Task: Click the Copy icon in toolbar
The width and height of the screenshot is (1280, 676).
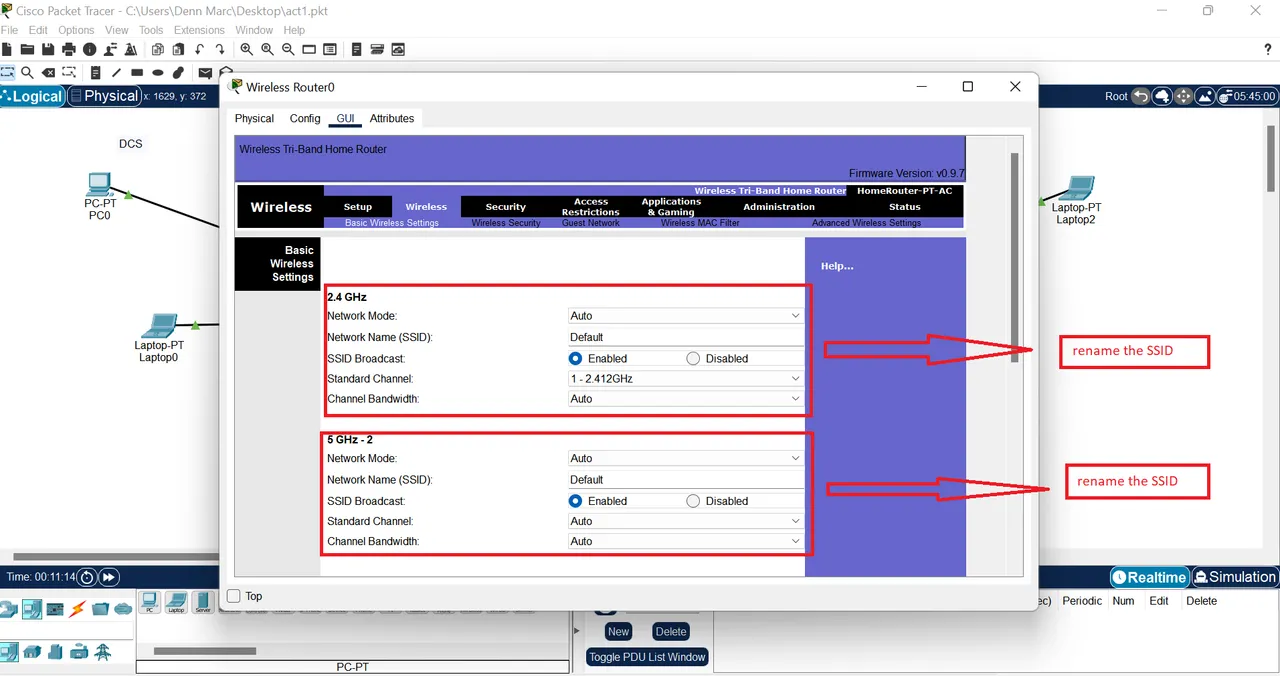Action: (157, 49)
